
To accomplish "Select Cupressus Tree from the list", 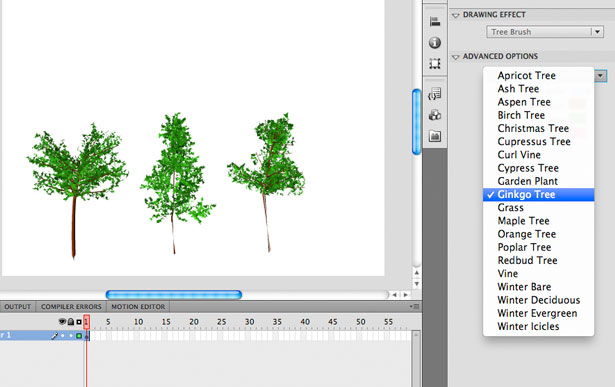I will pyautogui.click(x=539, y=142).
